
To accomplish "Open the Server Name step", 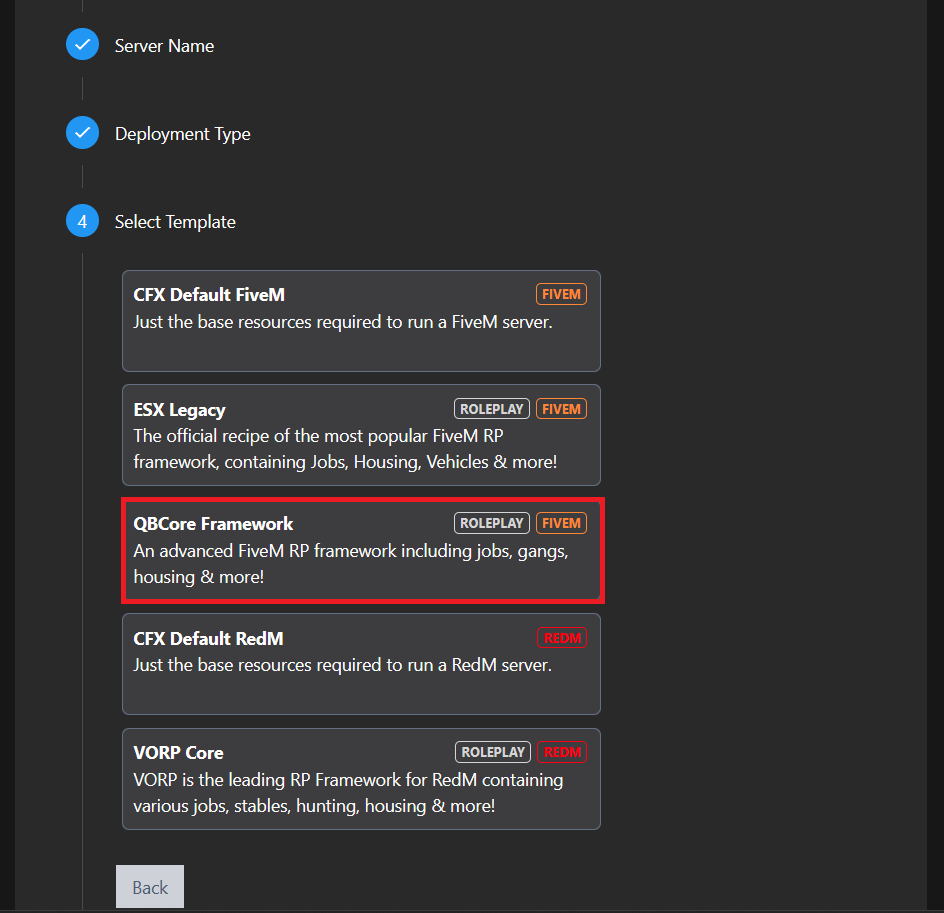I will pos(164,46).
